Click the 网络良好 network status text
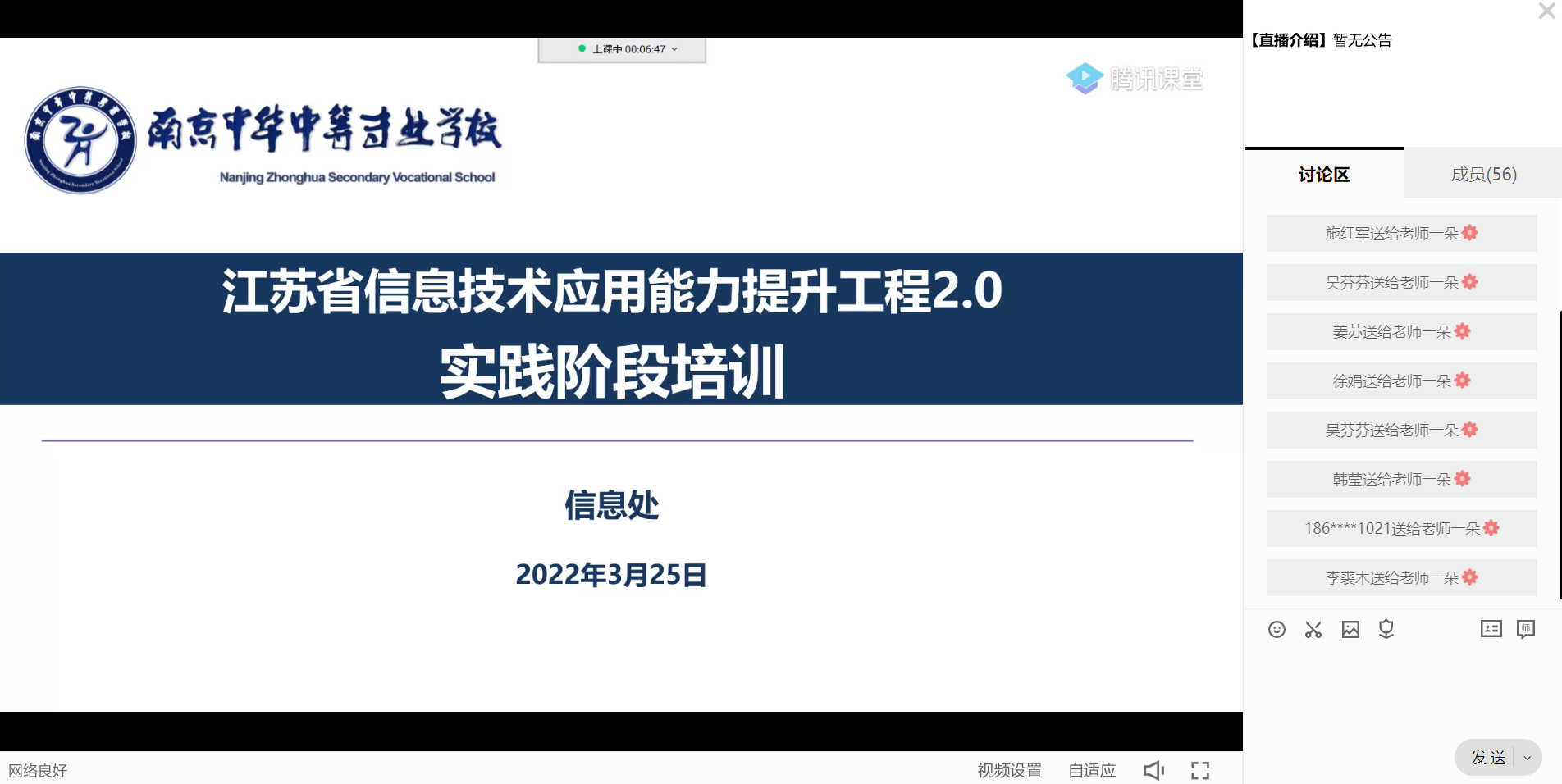This screenshot has width=1562, height=784. tap(38, 770)
